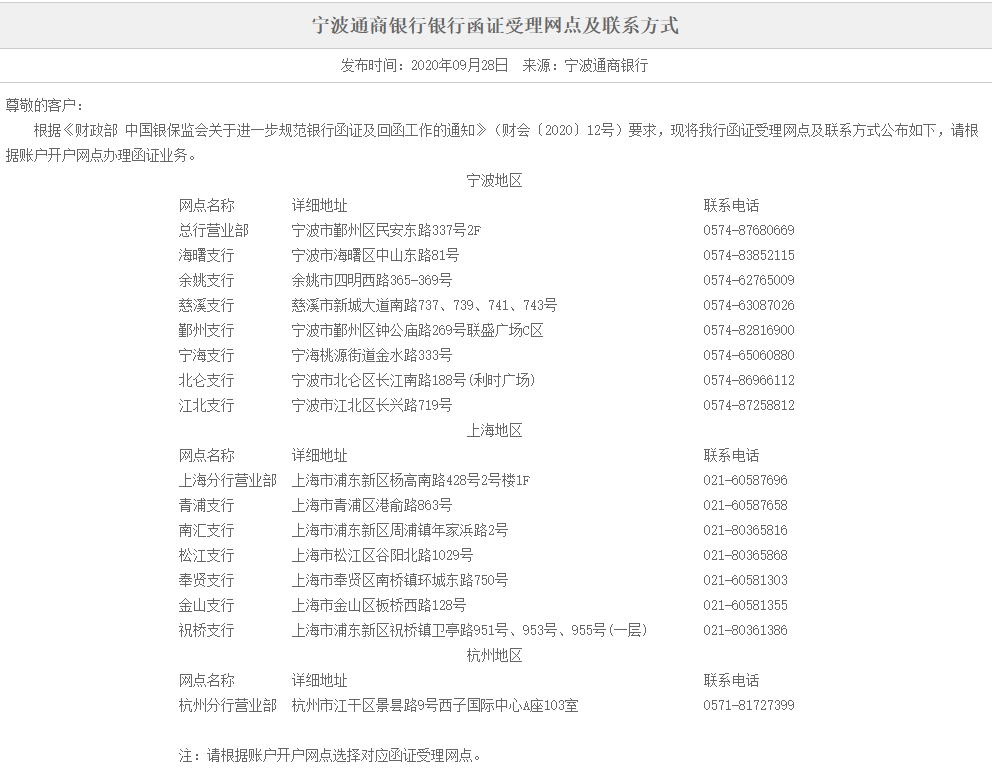Click address 上海市青浦区港俞路863号
The image size is (992, 769).
tap(372, 505)
